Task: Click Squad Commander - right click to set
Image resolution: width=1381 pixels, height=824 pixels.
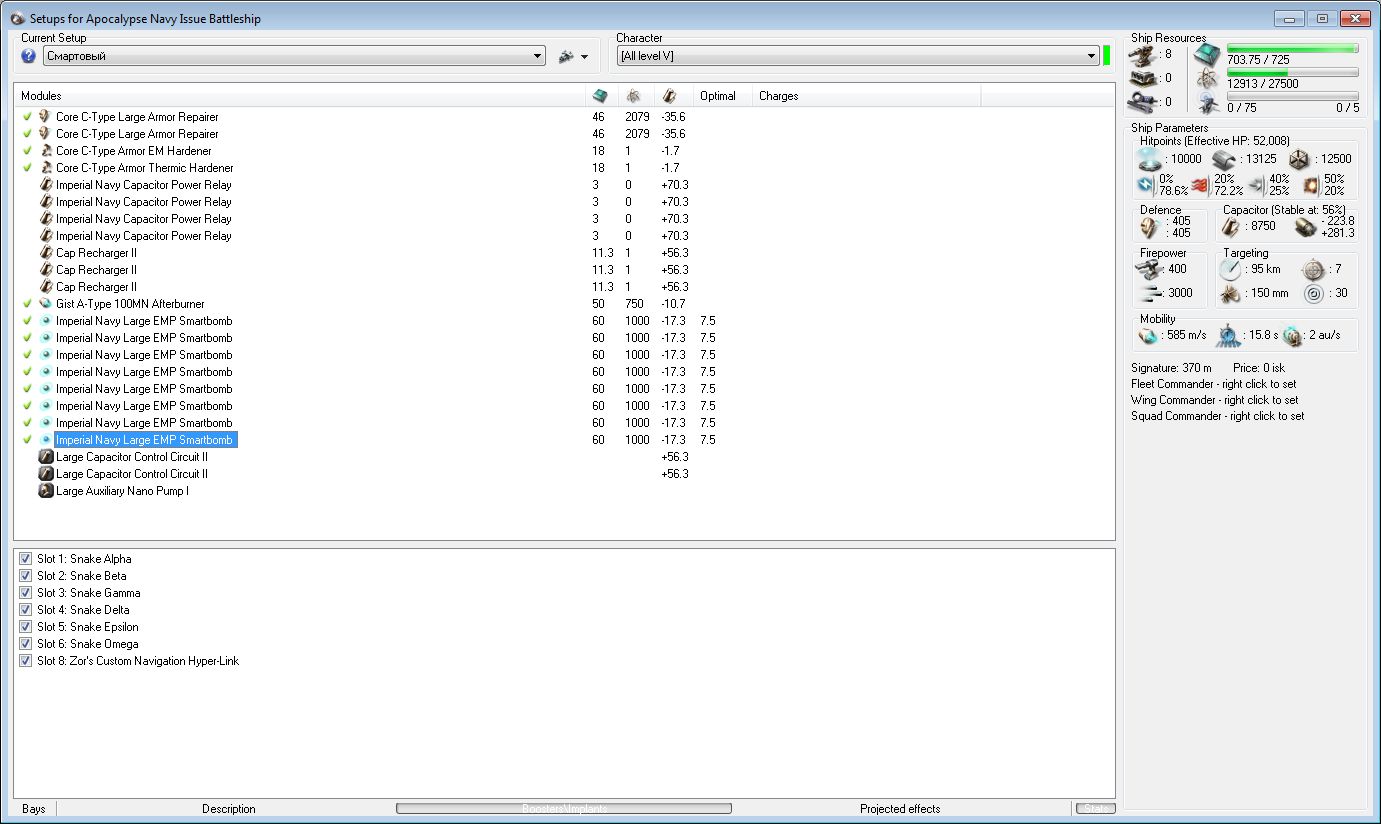Action: tap(1217, 416)
